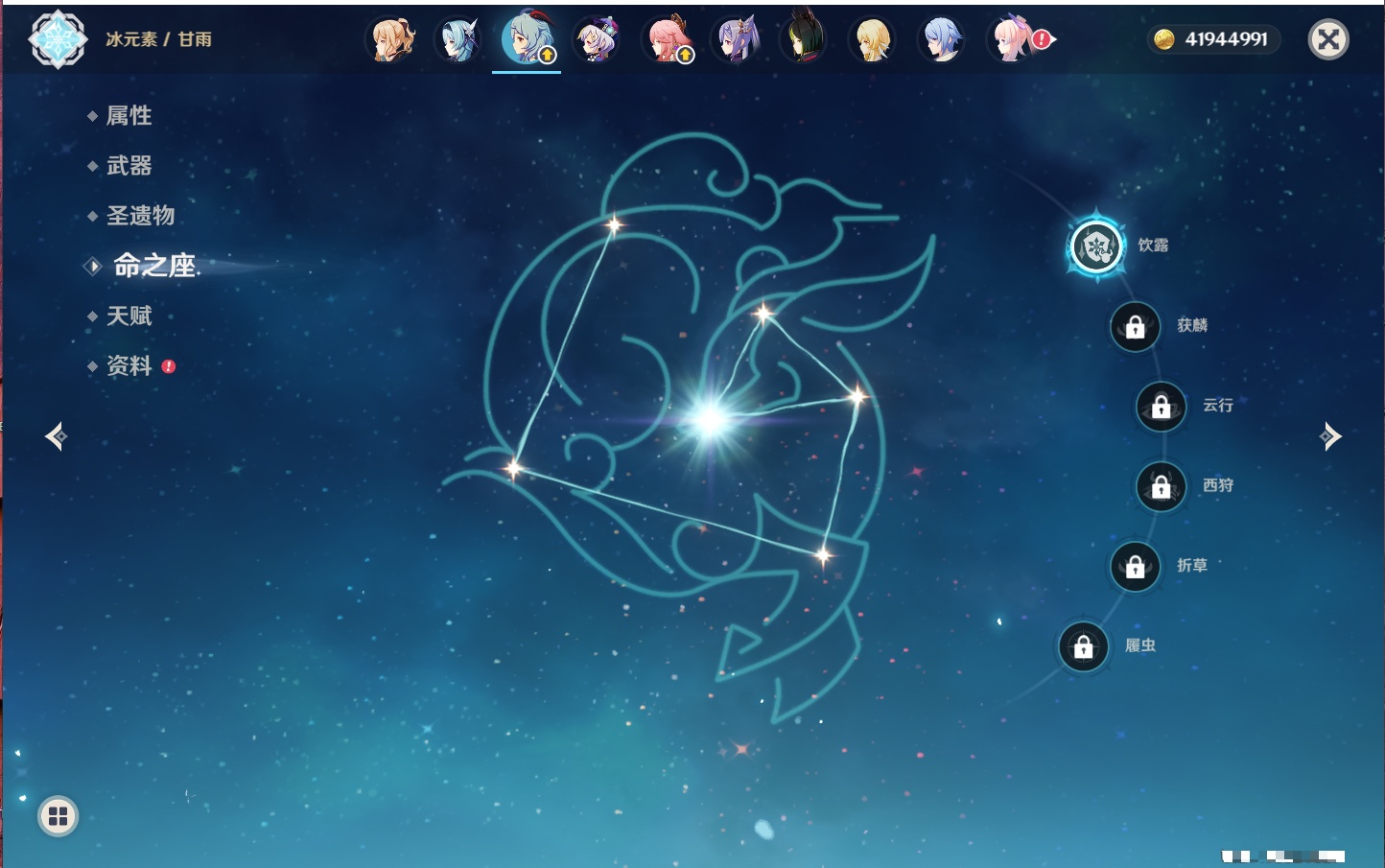Click the Cryo element snowflake emblem
The height and width of the screenshot is (868, 1385).
tap(58, 39)
